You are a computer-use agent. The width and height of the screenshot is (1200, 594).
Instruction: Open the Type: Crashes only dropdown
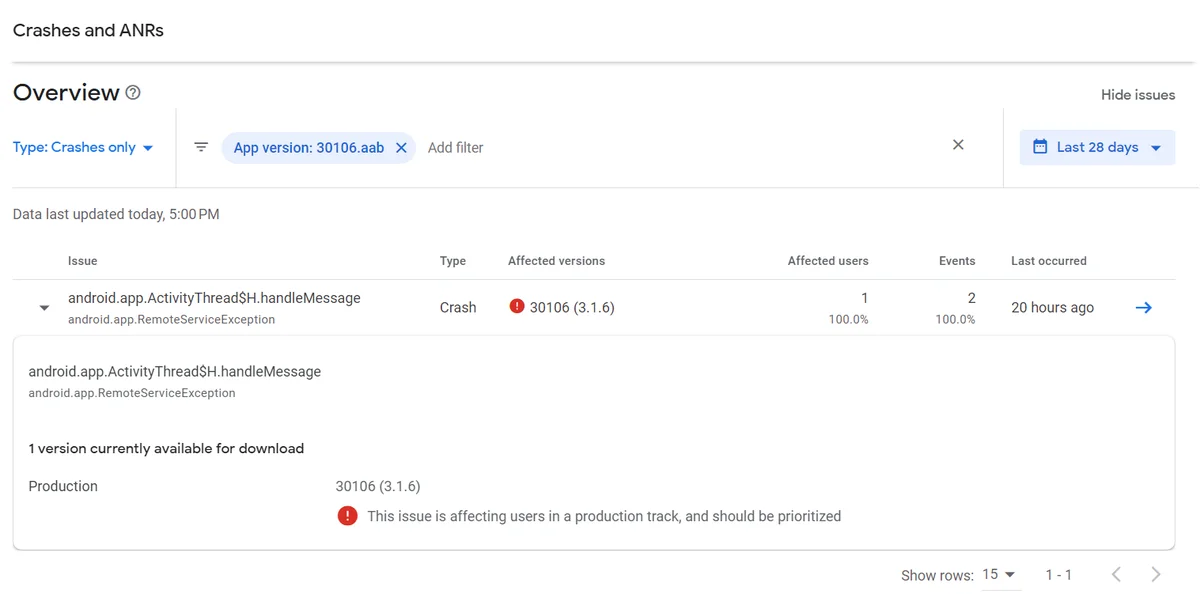tap(83, 147)
